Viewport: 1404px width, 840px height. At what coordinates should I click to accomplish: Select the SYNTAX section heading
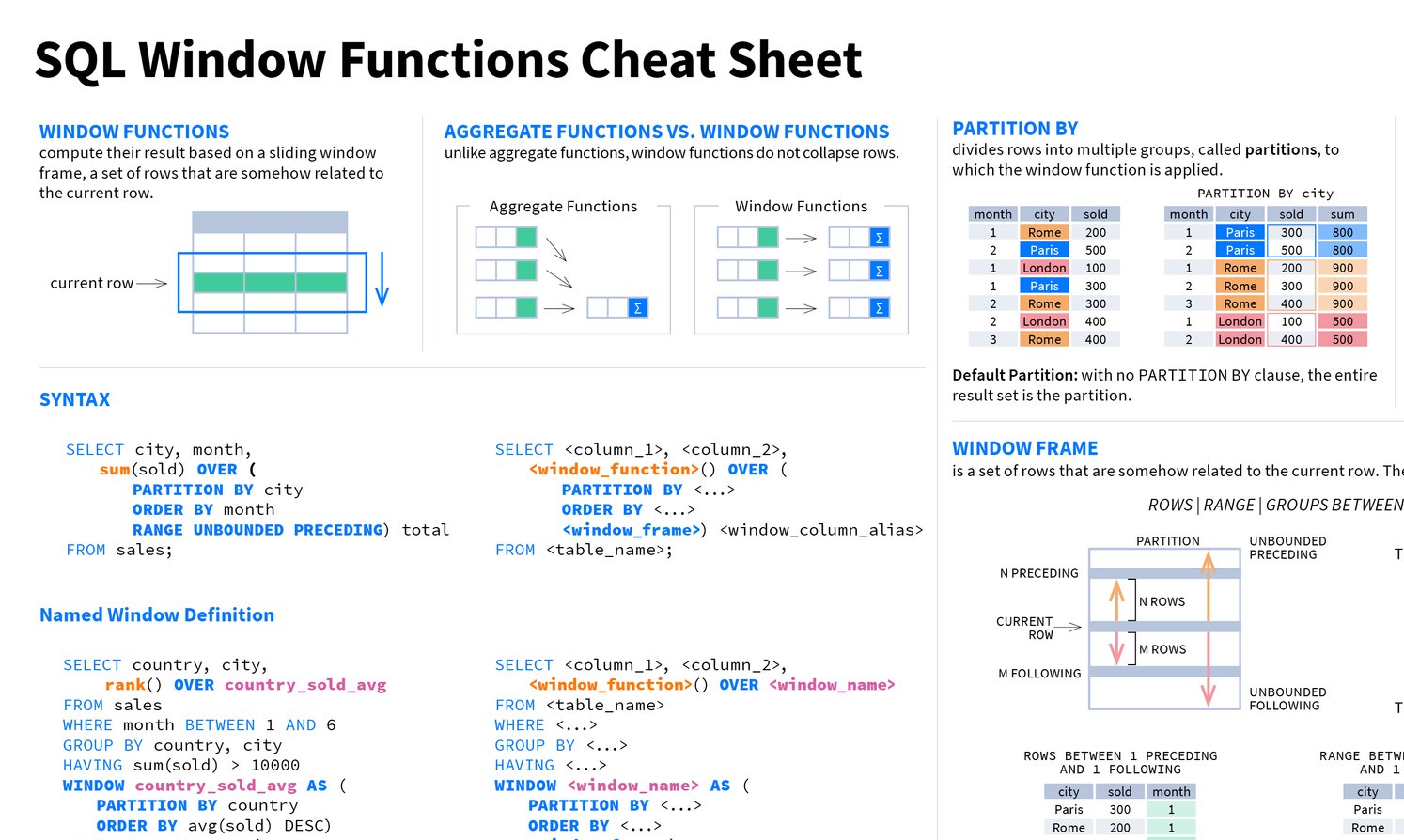[74, 399]
